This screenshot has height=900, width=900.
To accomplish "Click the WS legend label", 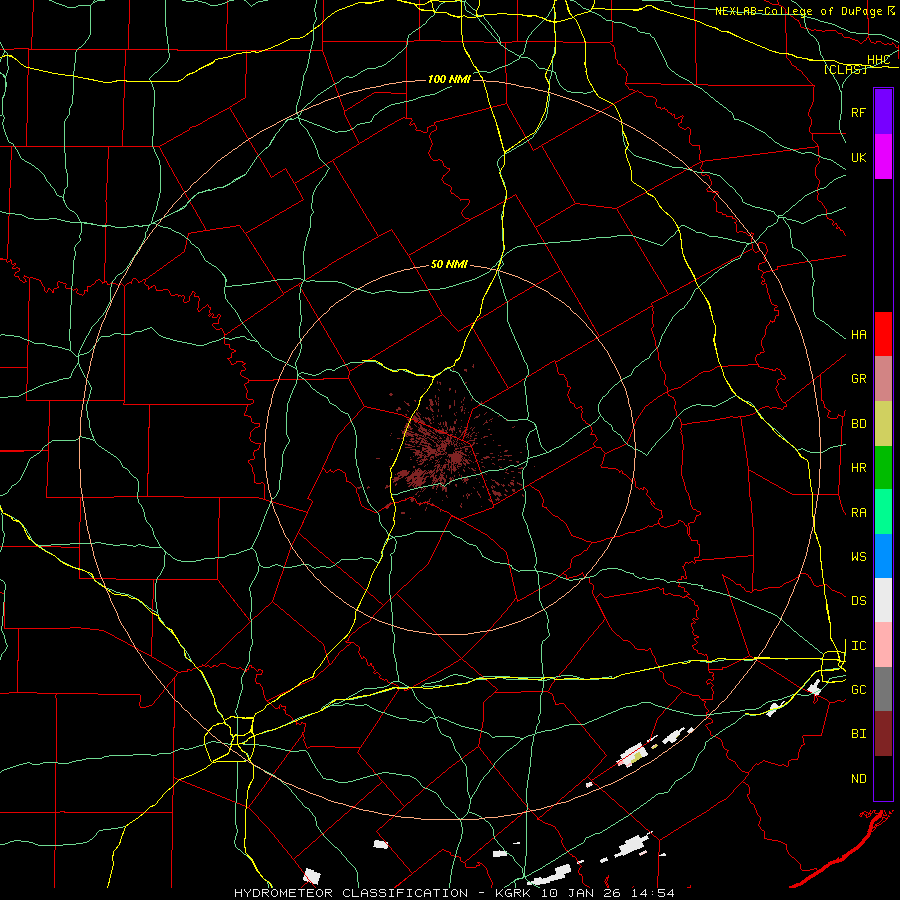I will 858,557.
